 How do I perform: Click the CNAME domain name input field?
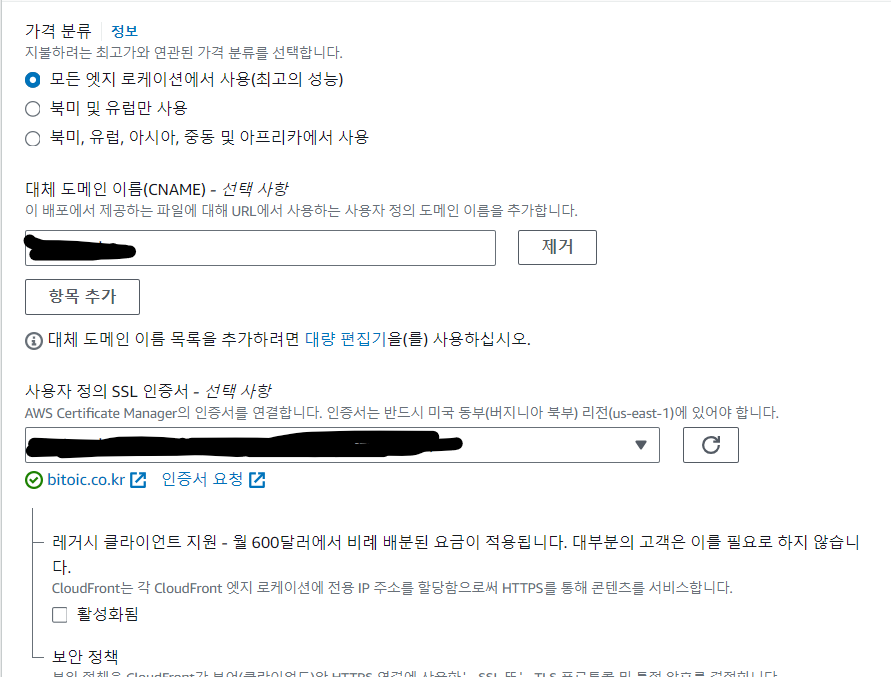tap(260, 248)
